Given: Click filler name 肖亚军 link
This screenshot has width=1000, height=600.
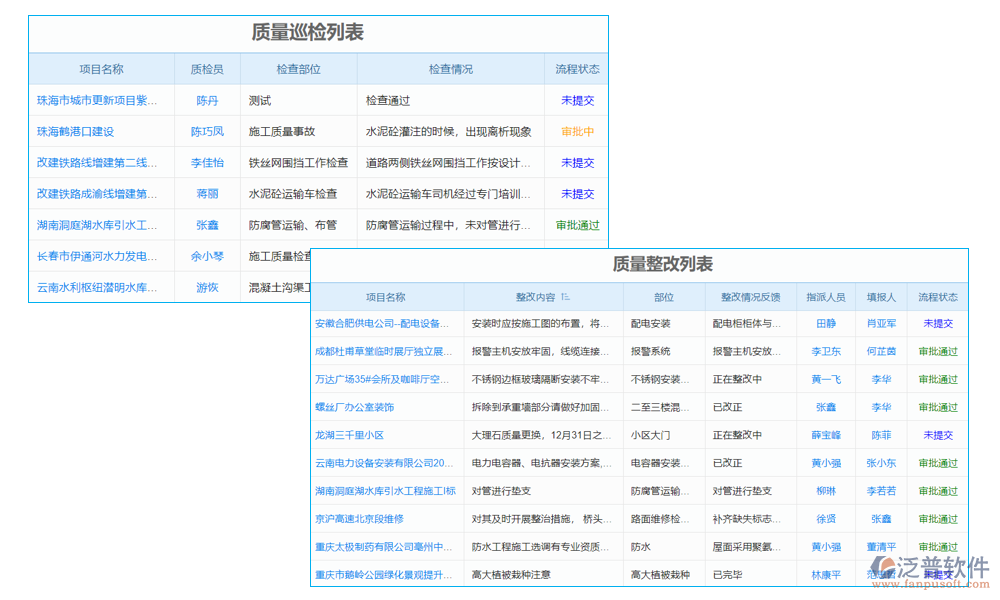Looking at the screenshot, I should pos(881,323).
